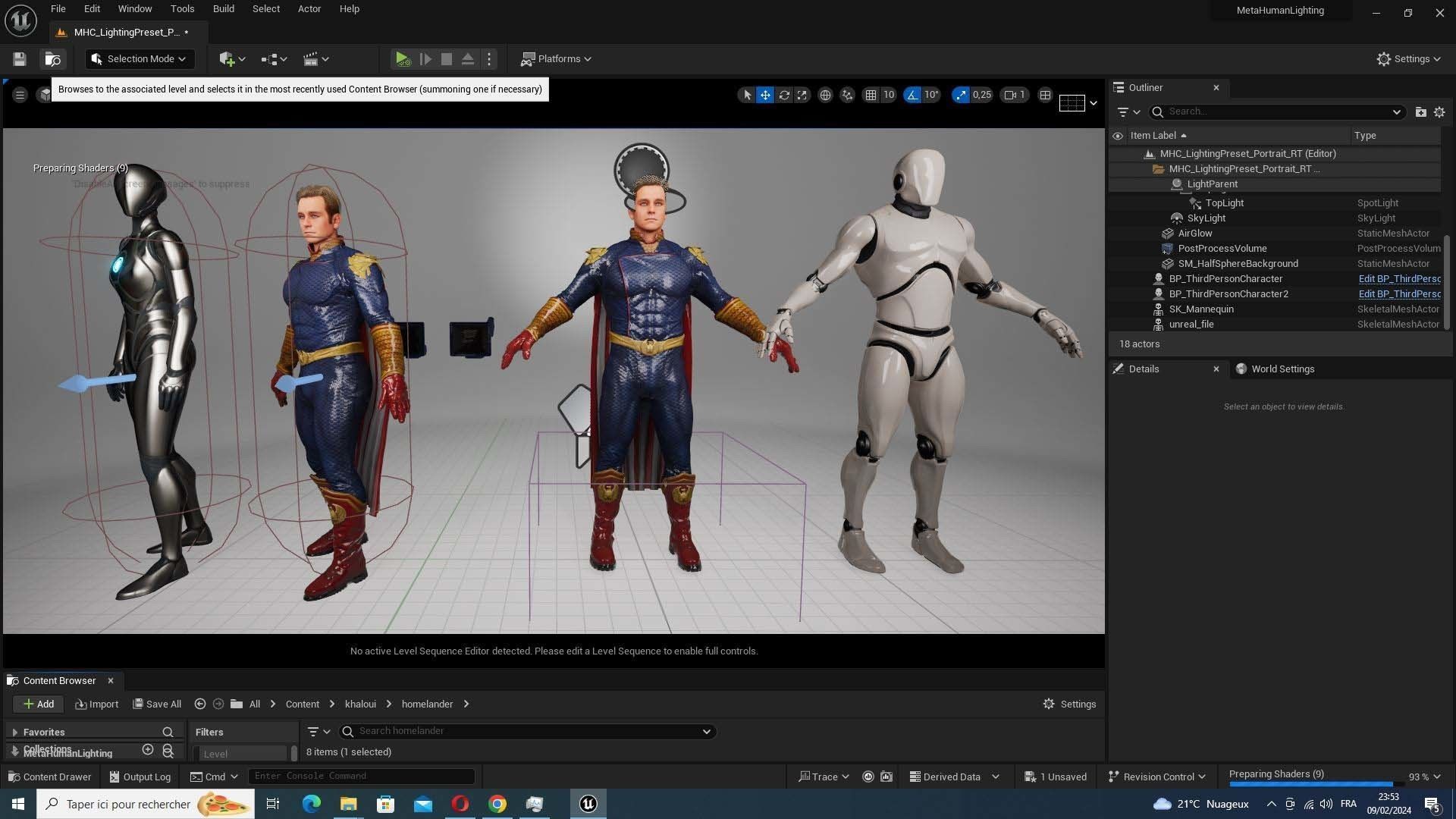Viewport: 1456px width, 819px height.
Task: Open File Explorer from the taskbar
Action: coord(348,805)
